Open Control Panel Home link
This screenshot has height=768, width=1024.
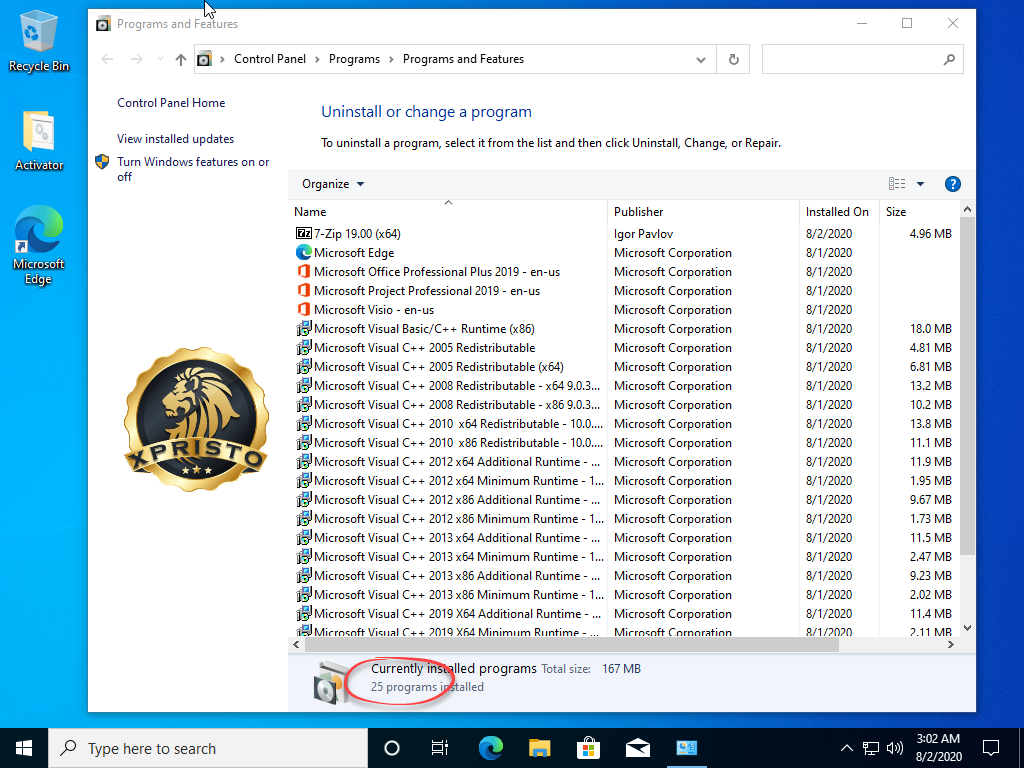pos(171,103)
